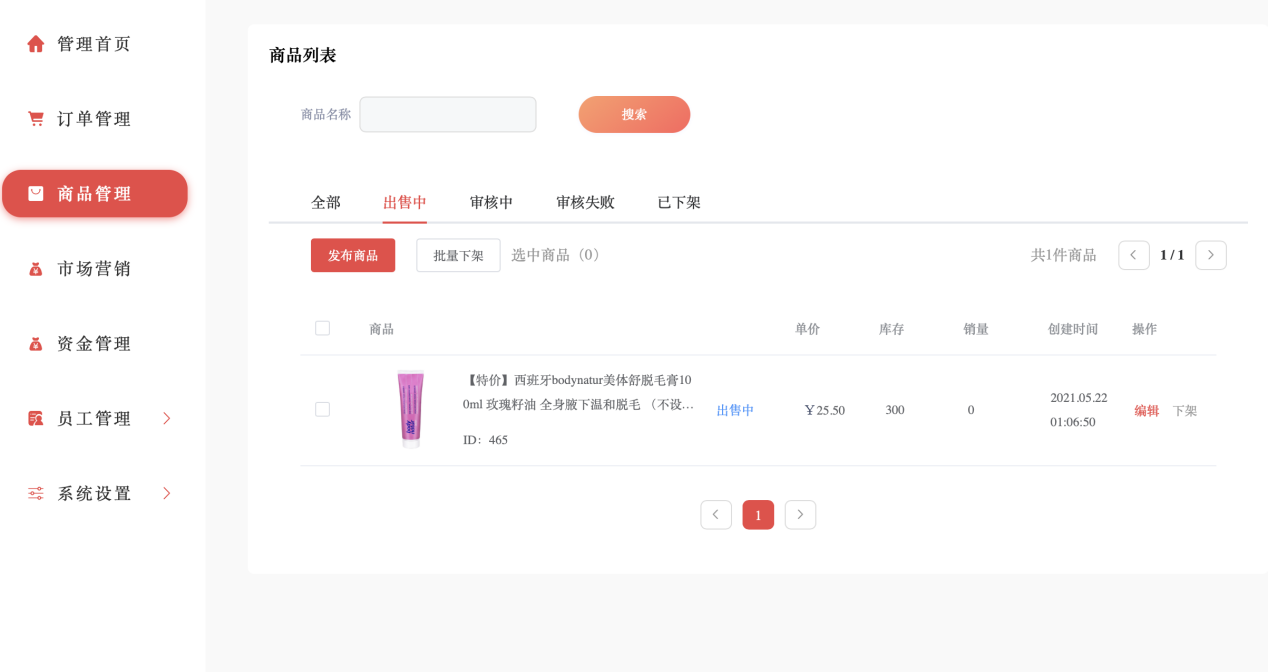The image size is (1268, 672).
Task: Click the 共1件商品 count text
Action: [x=1064, y=255]
